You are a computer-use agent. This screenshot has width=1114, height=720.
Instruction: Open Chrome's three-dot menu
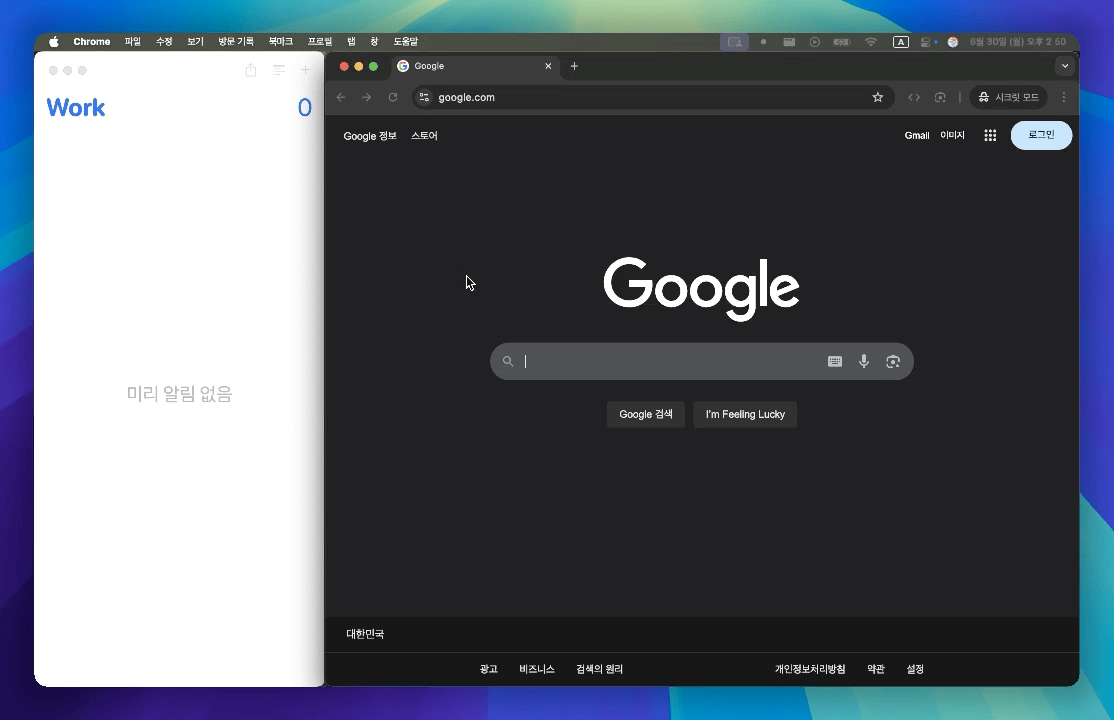[1064, 97]
